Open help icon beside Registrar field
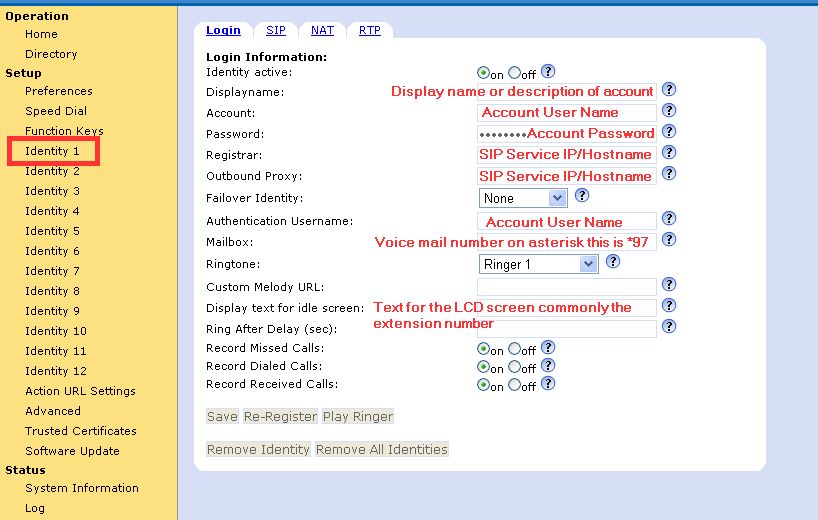The width and height of the screenshot is (818, 520). point(669,152)
